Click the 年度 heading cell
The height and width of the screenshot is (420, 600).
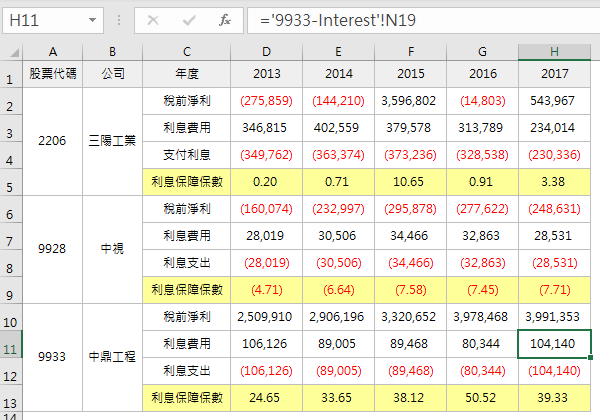point(187,74)
